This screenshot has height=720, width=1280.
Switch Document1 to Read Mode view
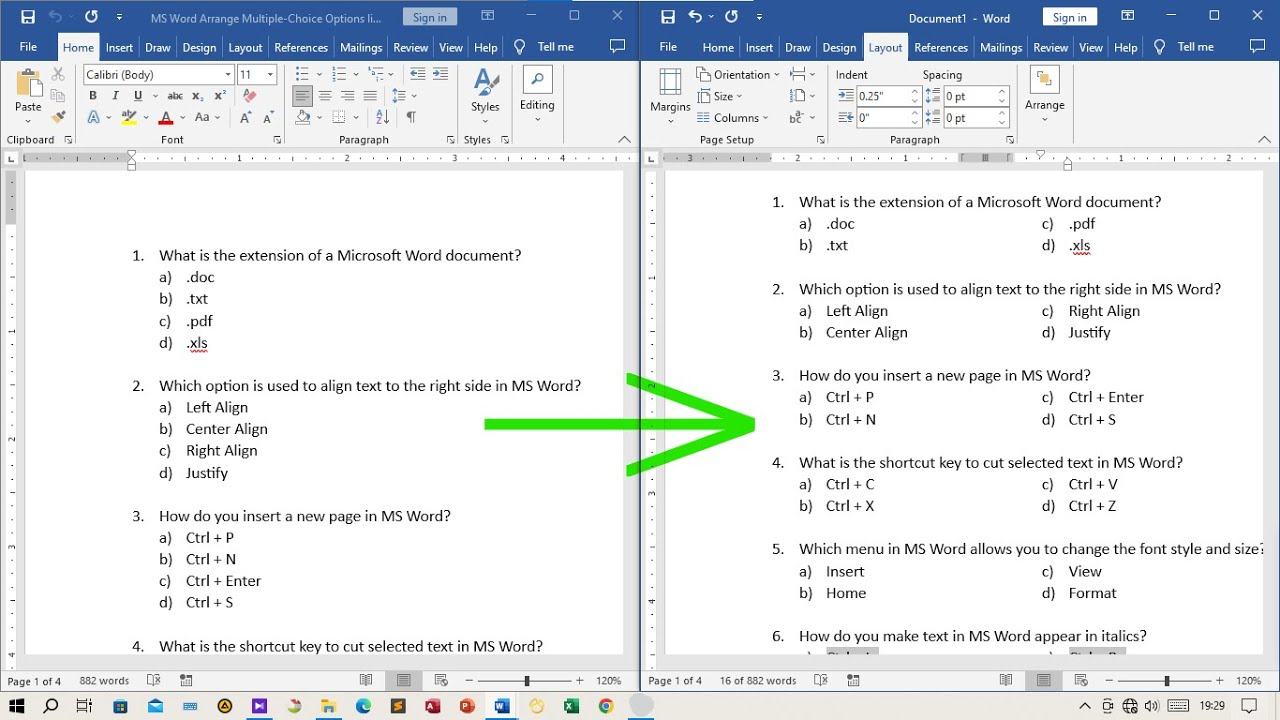1006,680
